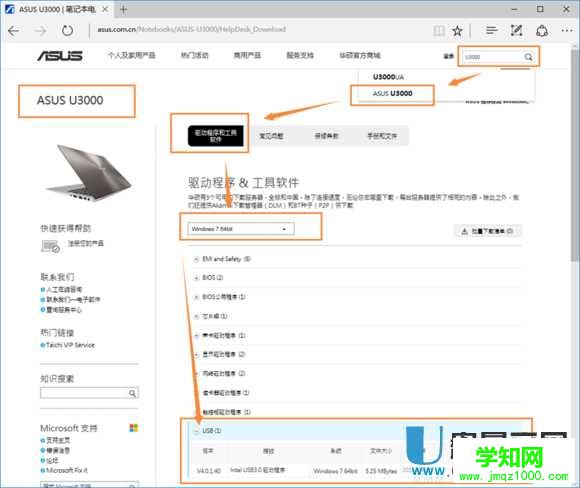The height and width of the screenshot is (488, 580).
Task: Click the download icon on 批量下载清单 button
Action: (464, 231)
